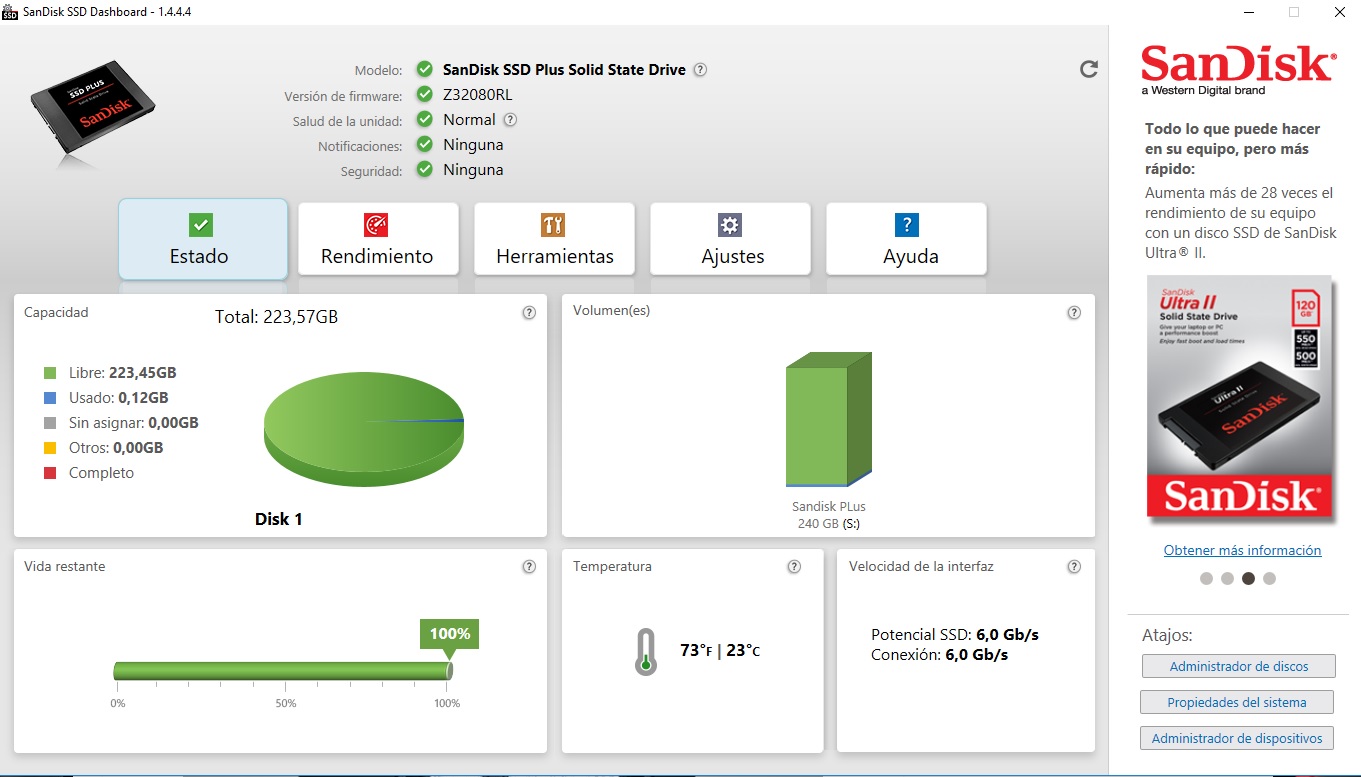Click the refresh icon at top right
The width and height of the screenshot is (1361, 777).
coord(1089,69)
